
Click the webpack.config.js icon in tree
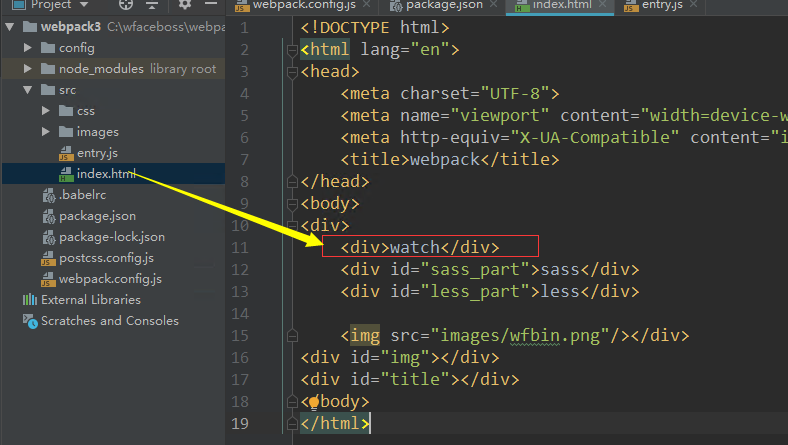pyautogui.click(x=48, y=279)
